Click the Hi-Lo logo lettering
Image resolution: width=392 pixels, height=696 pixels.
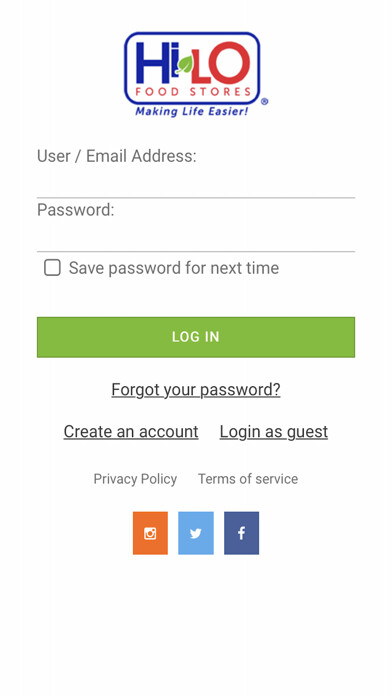(x=193, y=62)
